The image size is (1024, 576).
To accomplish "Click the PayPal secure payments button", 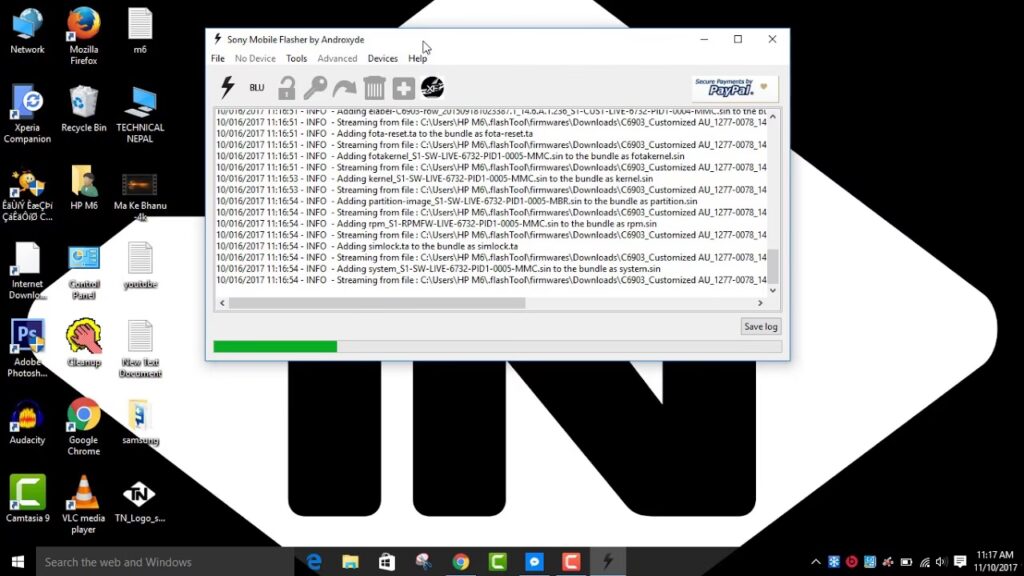I will 735,88.
